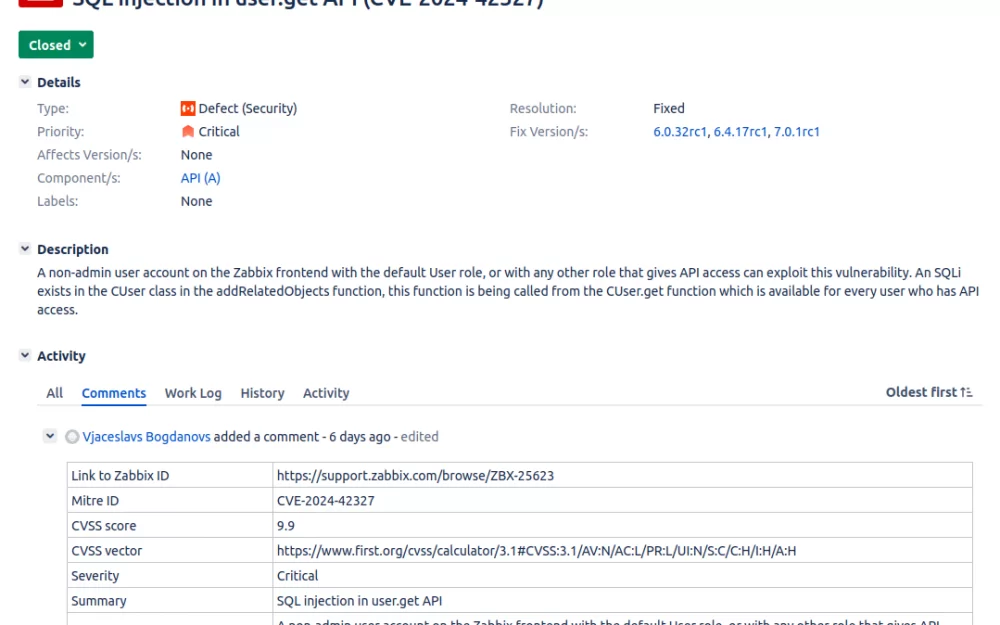Image resolution: width=1000 pixels, height=625 pixels.
Task: Switch to the Work Log tab
Action: click(193, 393)
